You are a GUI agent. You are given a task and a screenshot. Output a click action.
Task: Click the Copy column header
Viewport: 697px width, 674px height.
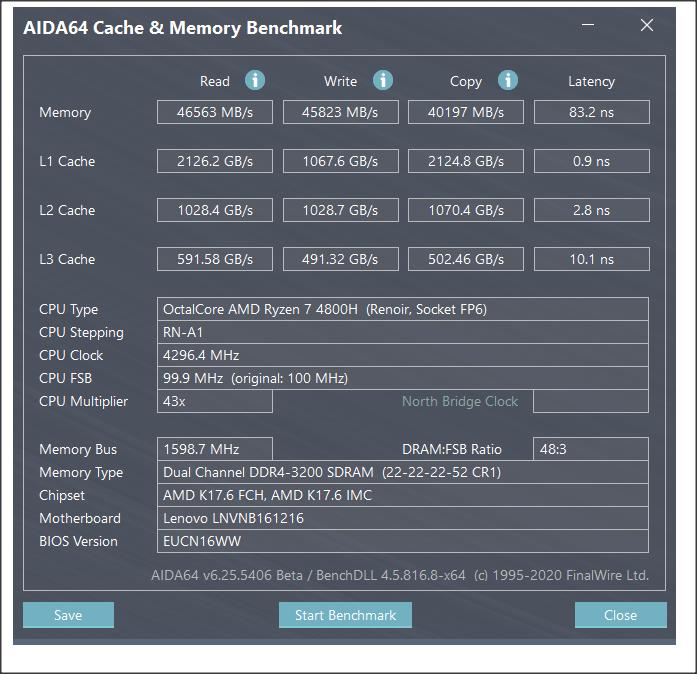(466, 82)
